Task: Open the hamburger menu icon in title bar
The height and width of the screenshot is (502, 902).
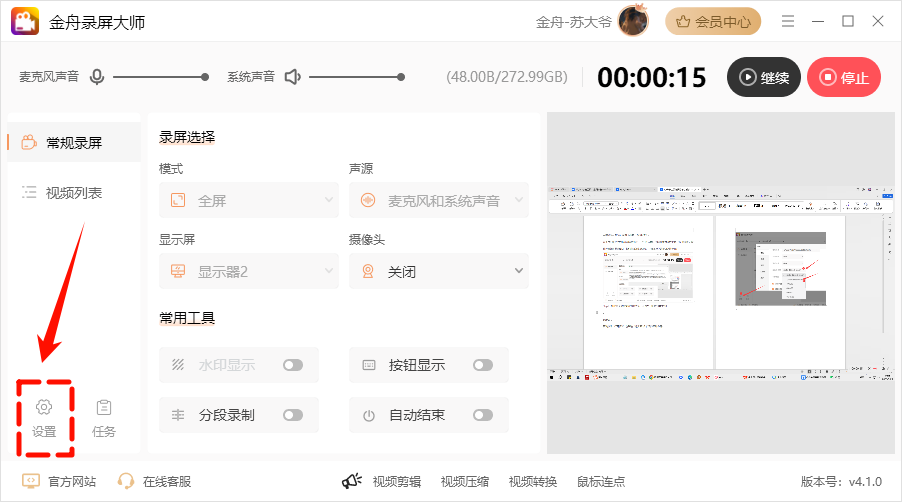Action: click(x=788, y=21)
